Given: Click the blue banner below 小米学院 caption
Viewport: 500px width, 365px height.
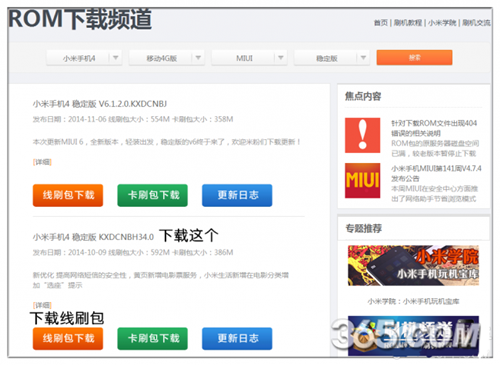Looking at the screenshot, I should (x=413, y=336).
